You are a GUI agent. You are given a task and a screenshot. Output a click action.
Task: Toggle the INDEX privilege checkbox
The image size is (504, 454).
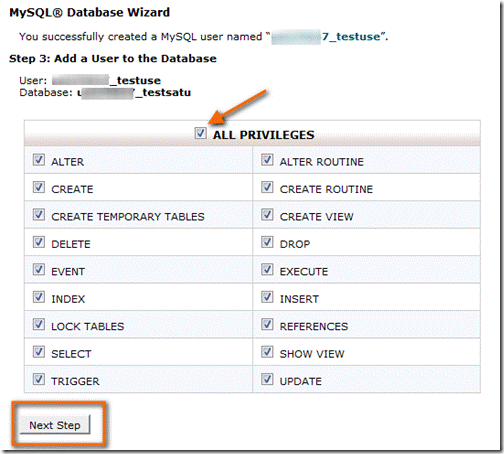coord(39,297)
